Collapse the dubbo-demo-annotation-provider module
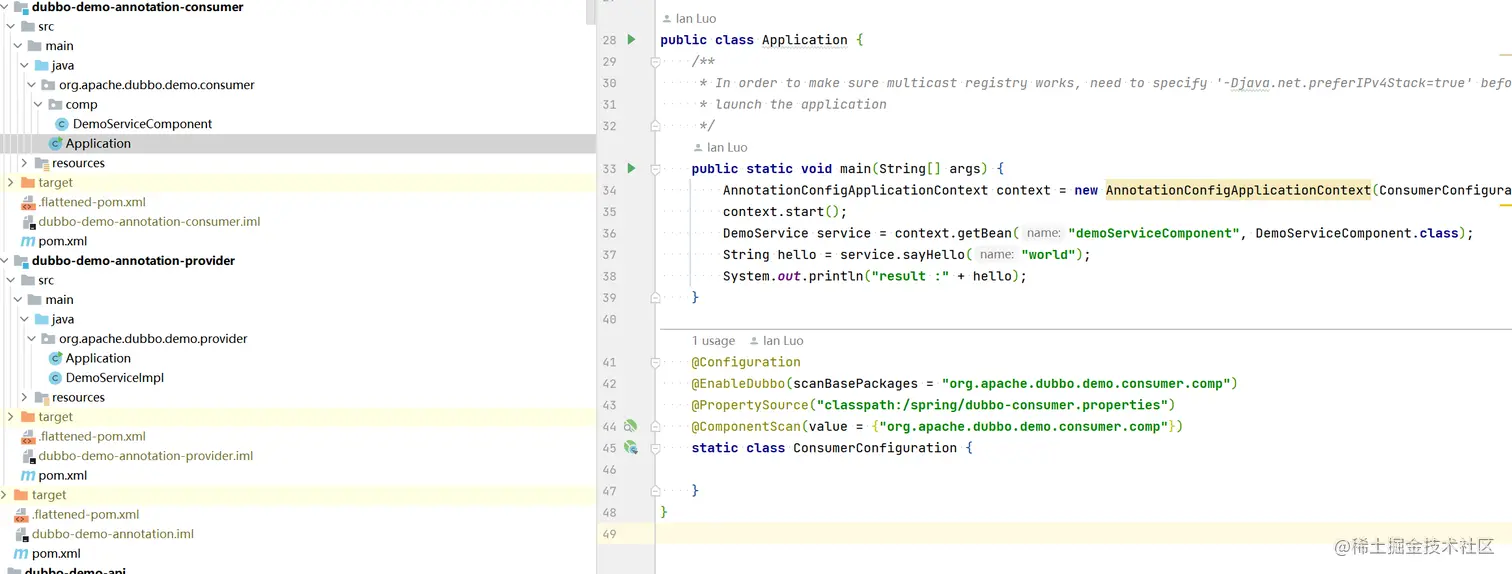 coord(4,260)
